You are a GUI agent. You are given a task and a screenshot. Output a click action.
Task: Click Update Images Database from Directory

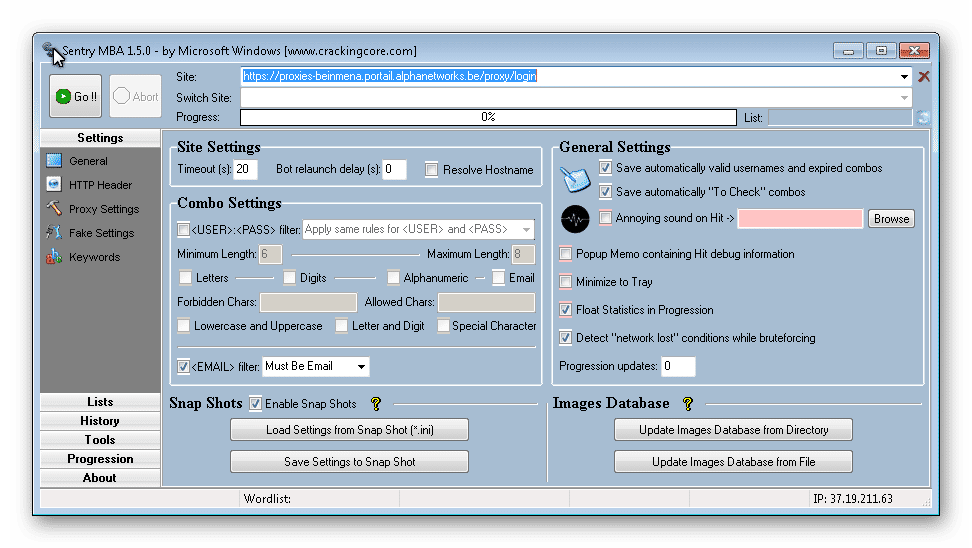point(733,430)
